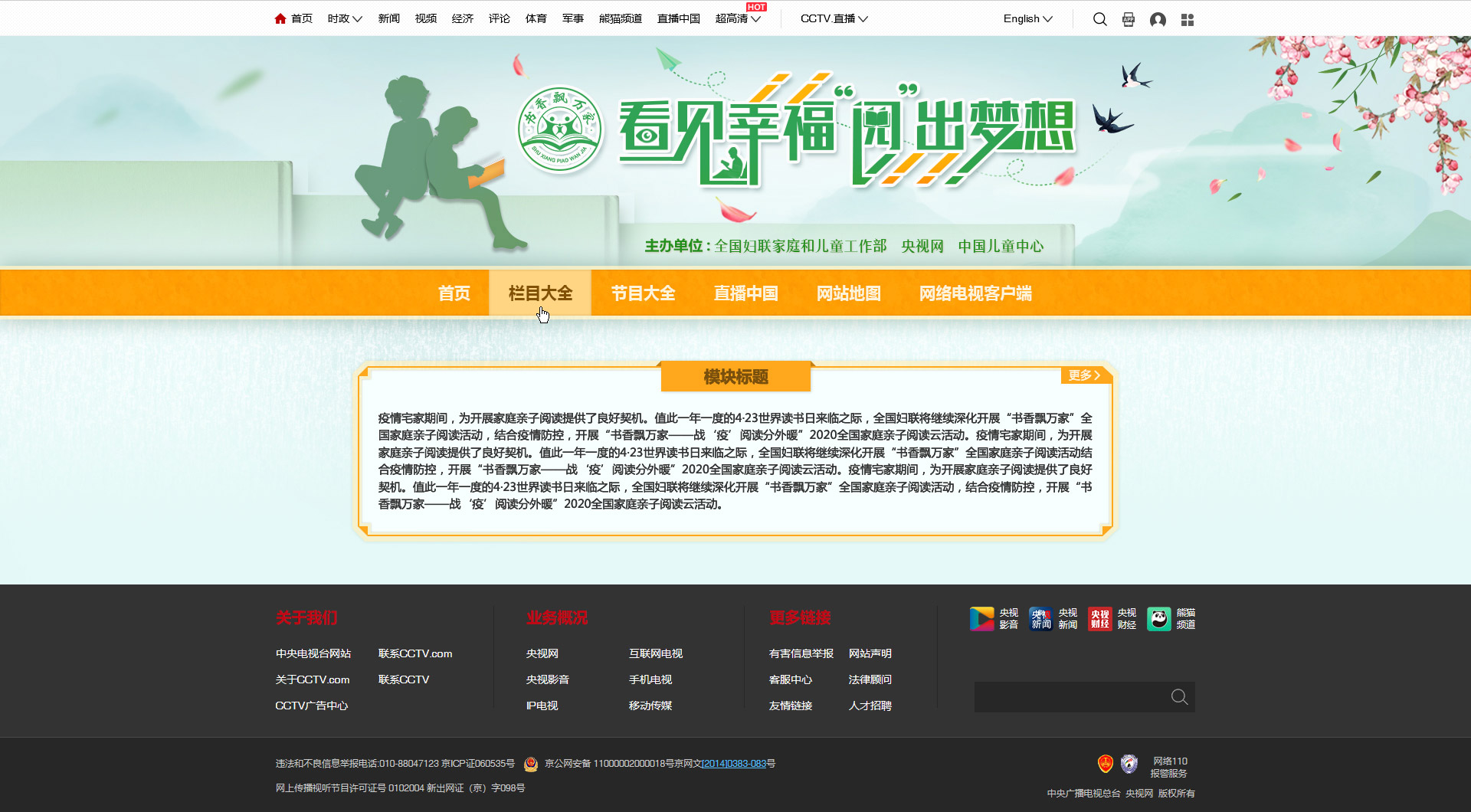Select the 栏目大全 tab

(540, 293)
